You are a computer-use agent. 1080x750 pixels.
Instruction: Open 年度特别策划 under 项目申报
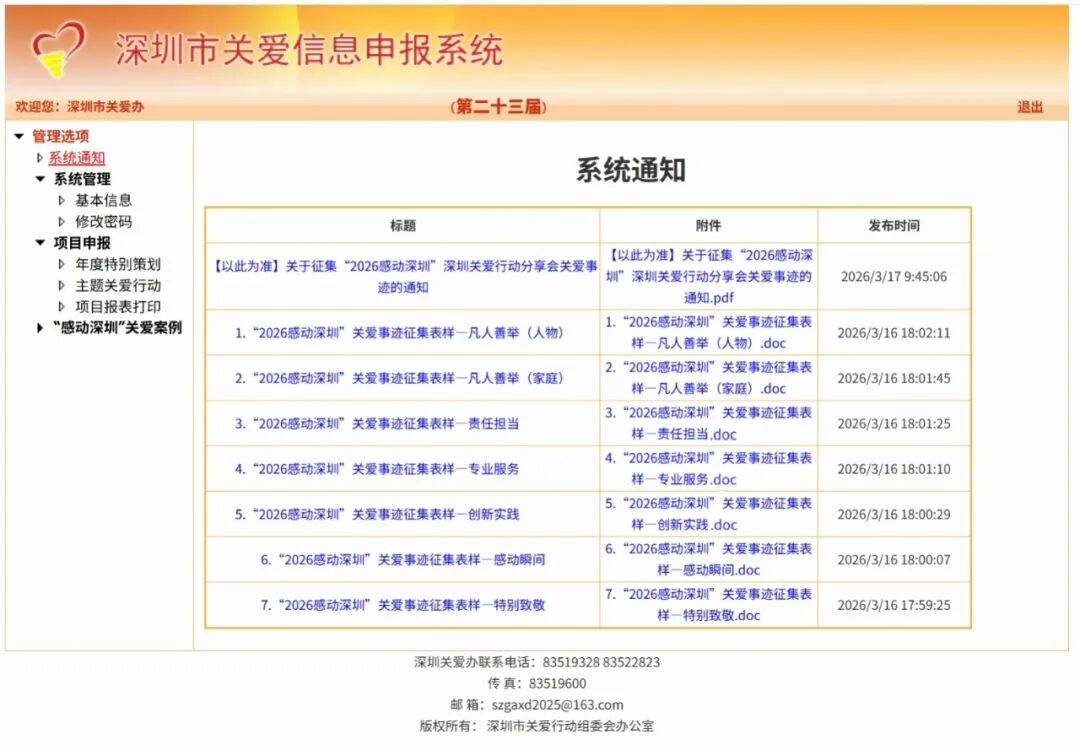click(117, 265)
